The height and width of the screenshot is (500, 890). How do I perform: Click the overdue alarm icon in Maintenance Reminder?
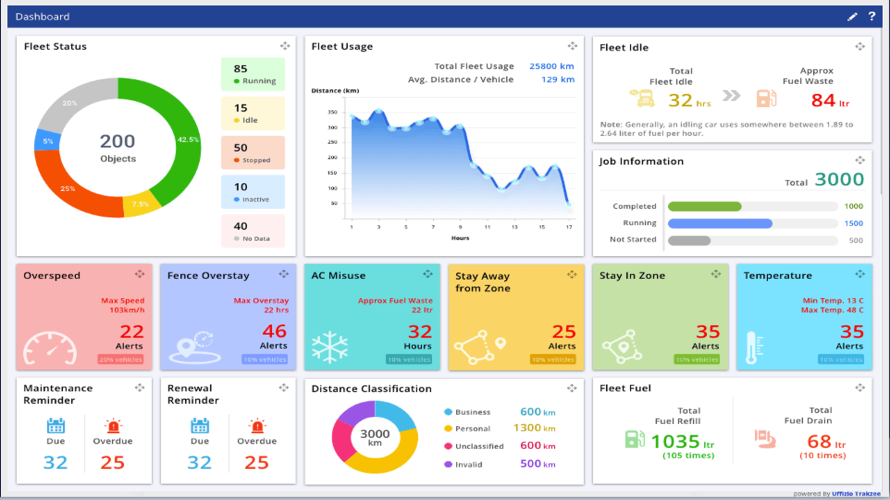[113, 426]
